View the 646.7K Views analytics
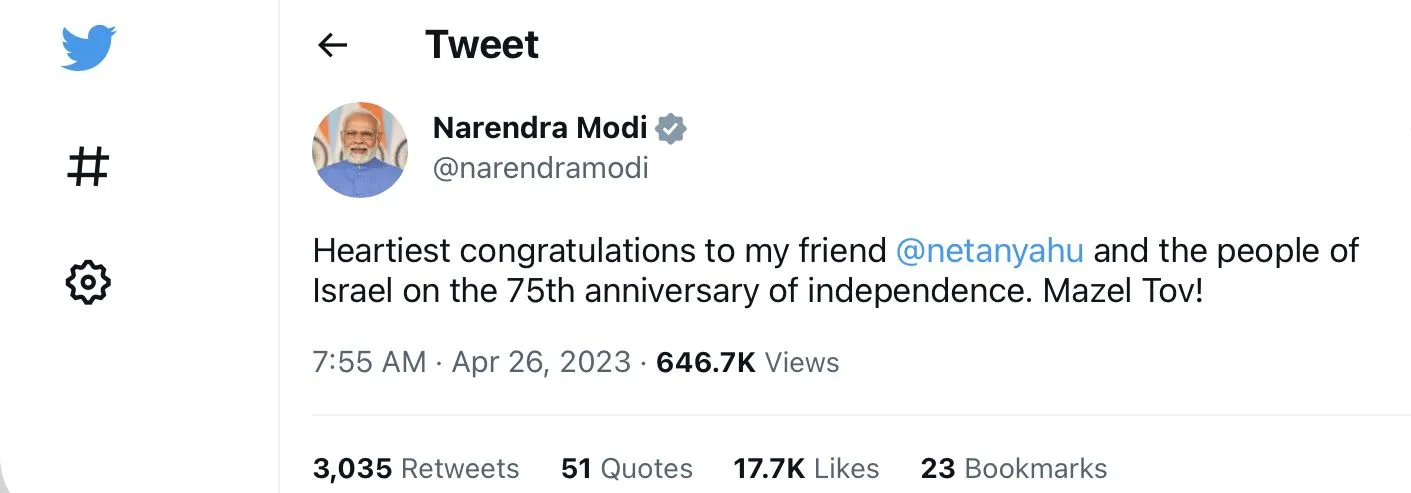This screenshot has height=493, width=1411. 747,362
